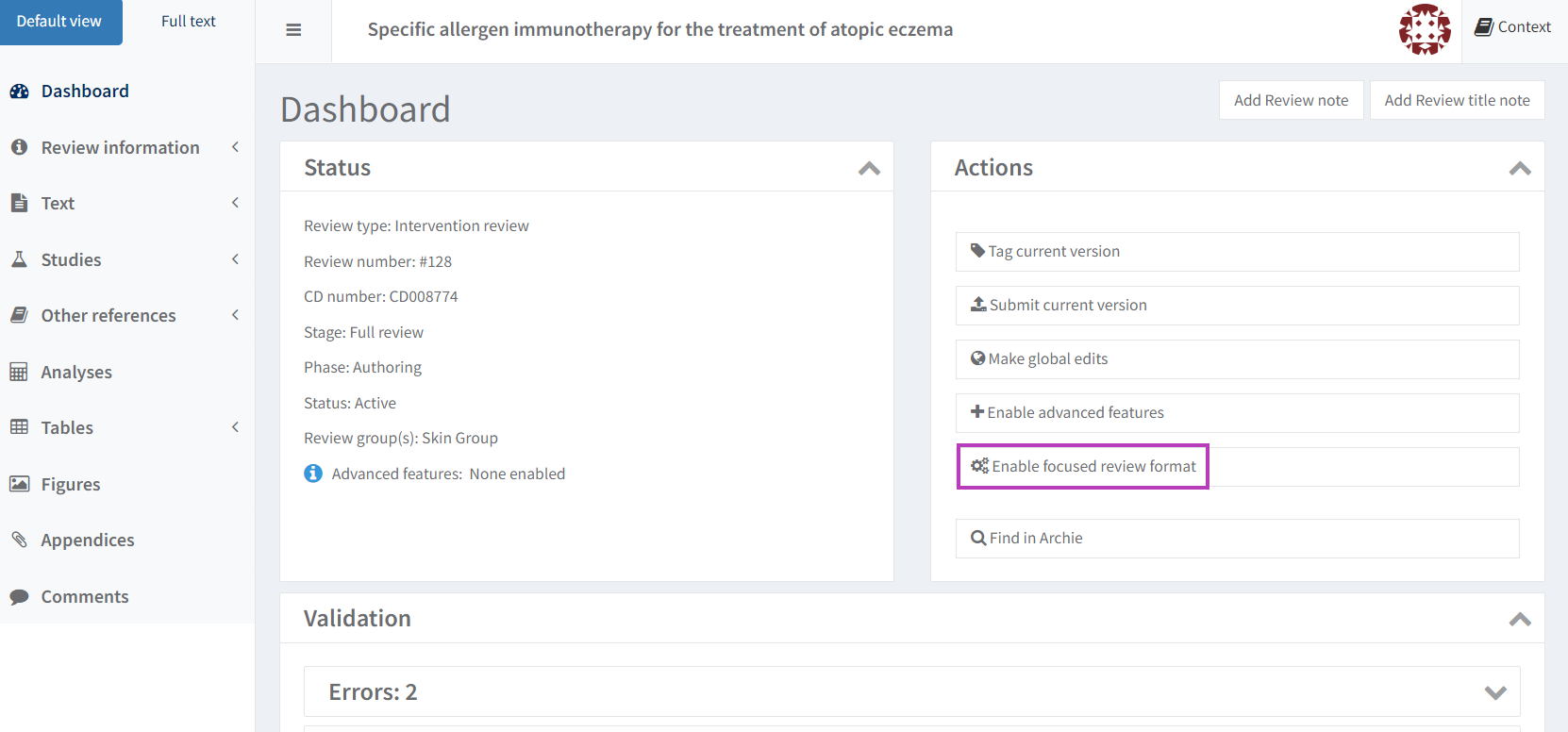Switch to Full text view
This screenshot has width=1568, height=732.
point(188,22)
